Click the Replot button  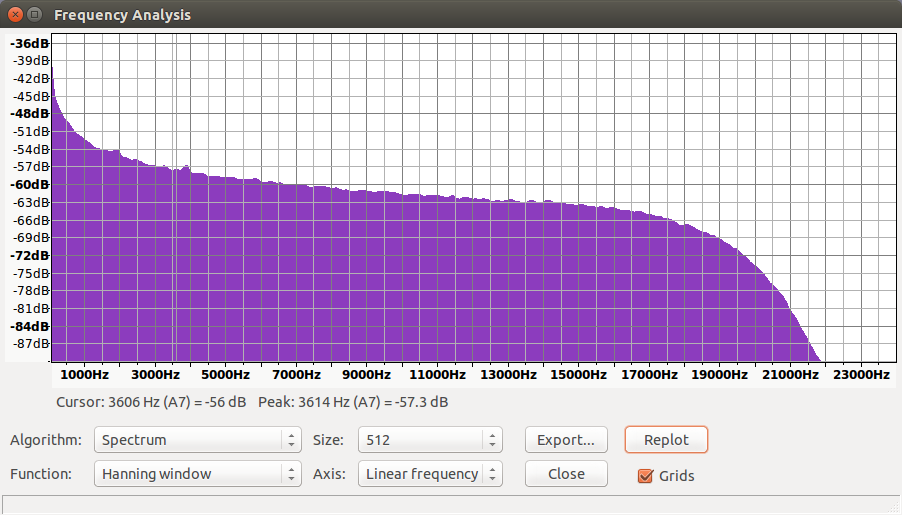pos(666,440)
